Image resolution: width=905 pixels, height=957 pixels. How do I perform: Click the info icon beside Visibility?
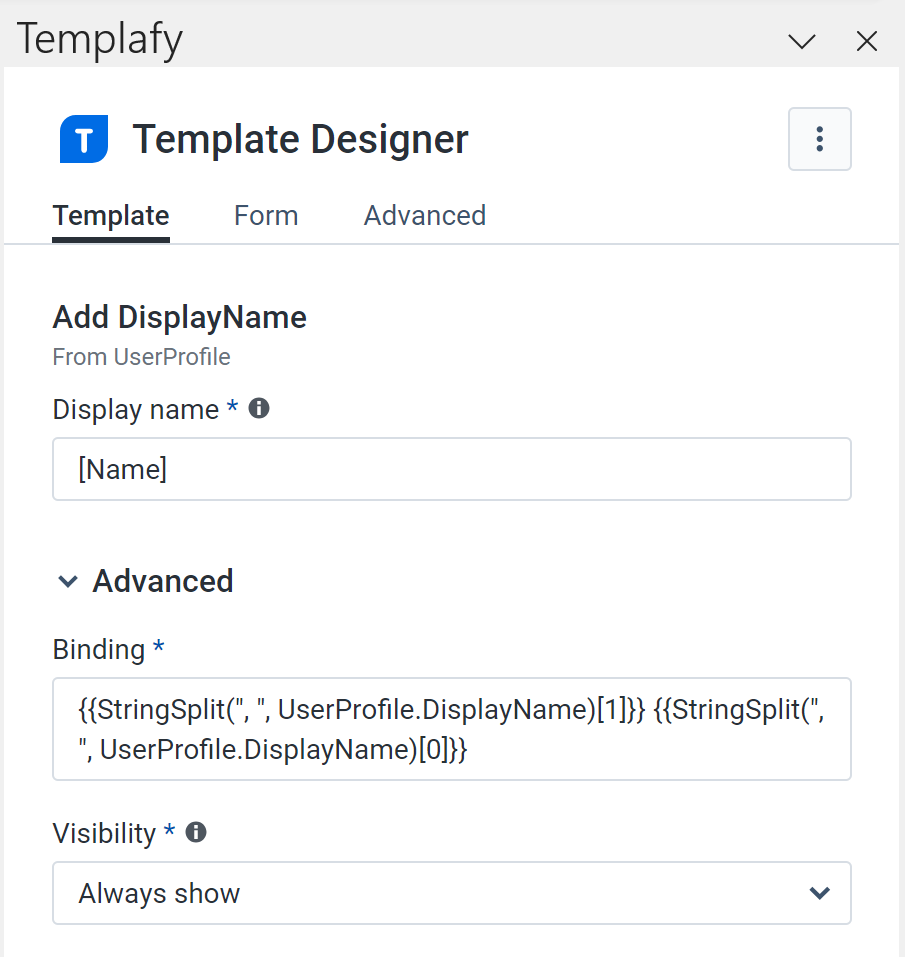(196, 832)
